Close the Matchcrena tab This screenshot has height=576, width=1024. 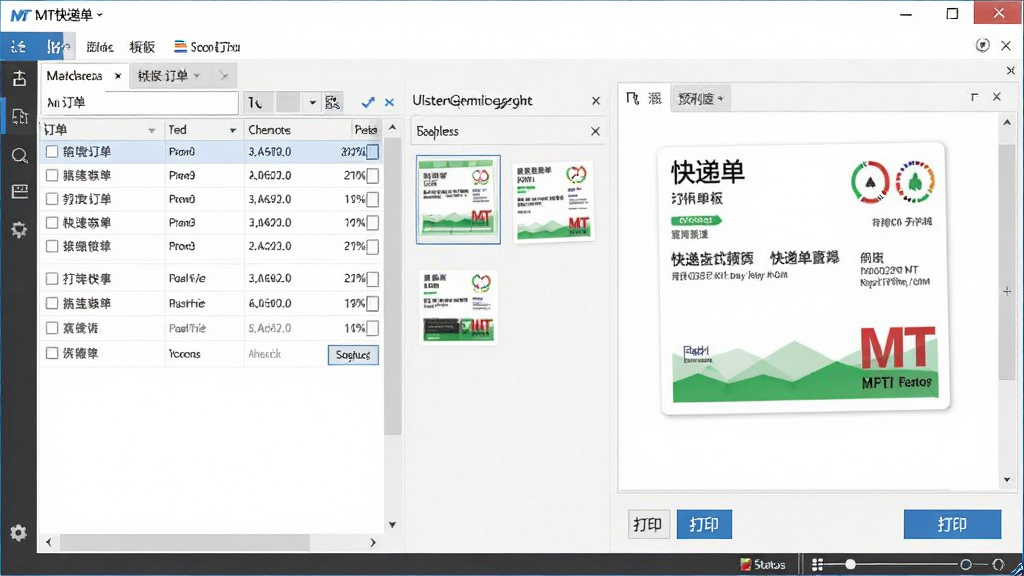pos(118,76)
